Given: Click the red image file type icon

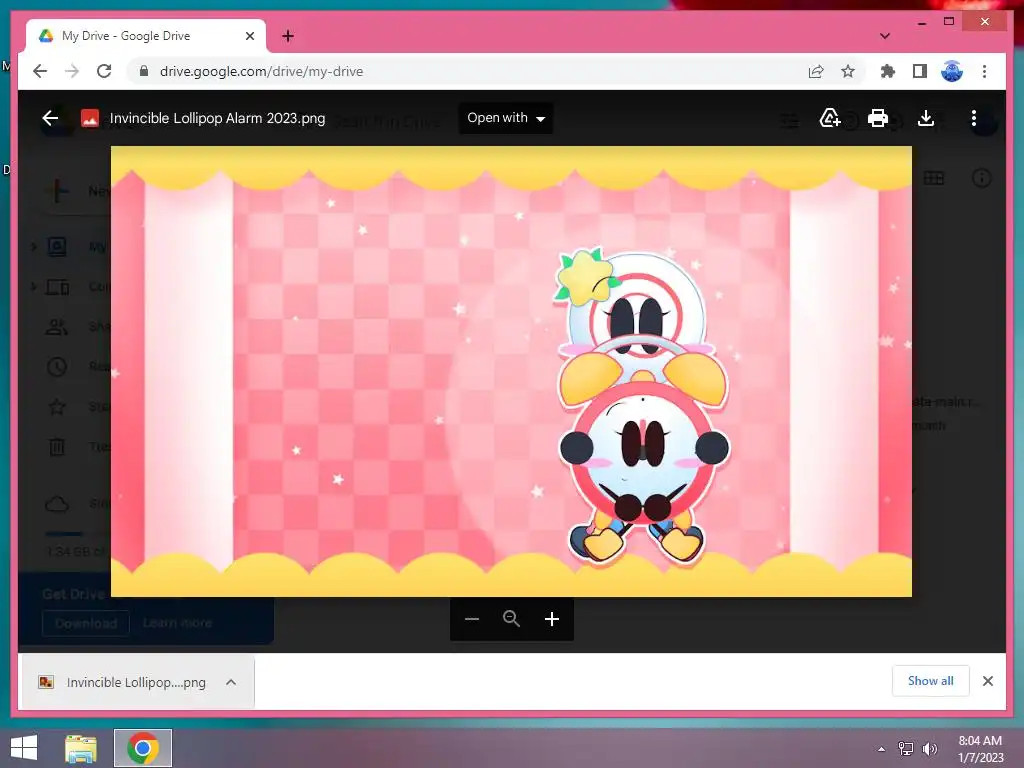Looking at the screenshot, I should click(89, 118).
